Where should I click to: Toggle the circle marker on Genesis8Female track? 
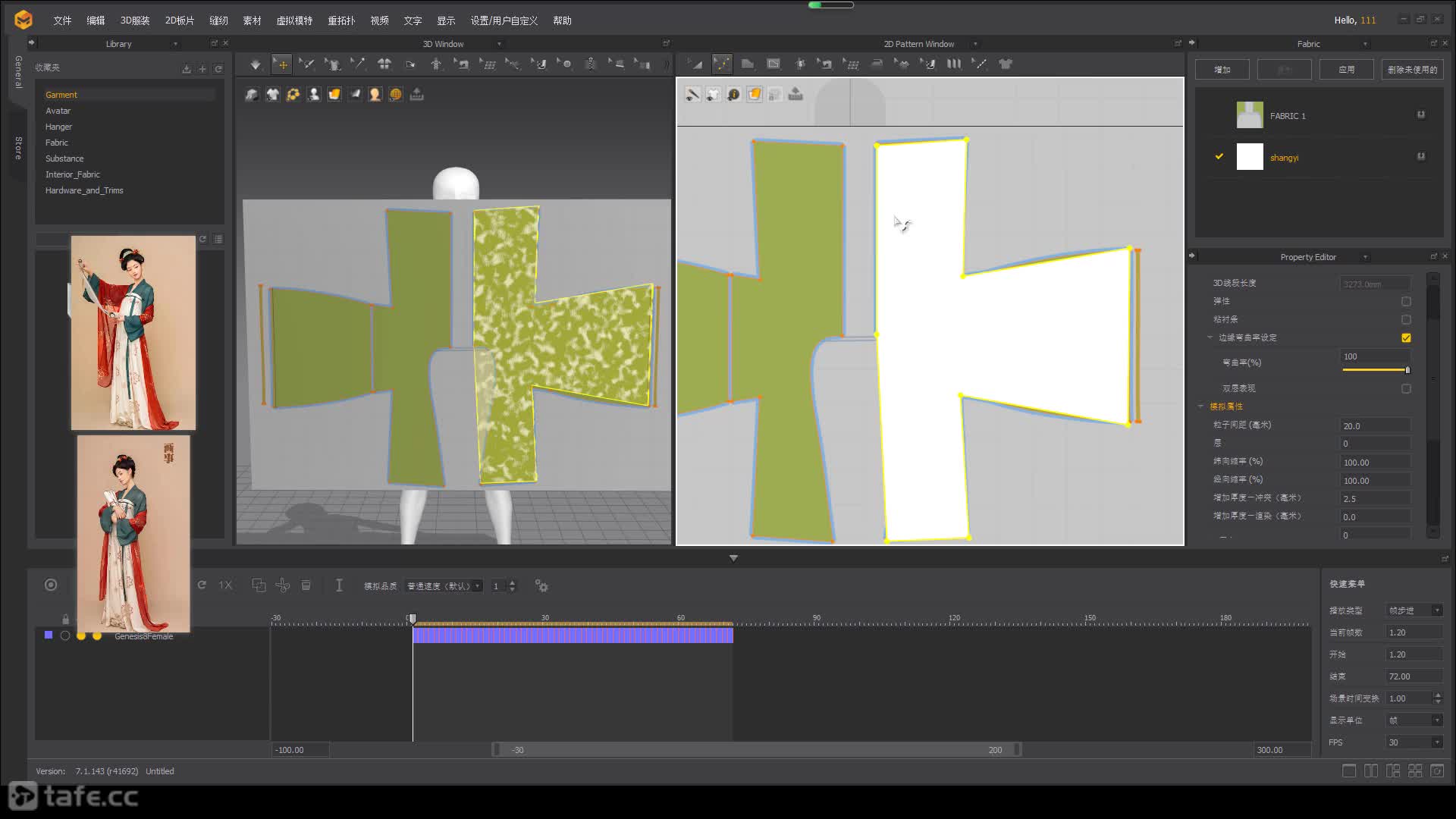[x=65, y=635]
